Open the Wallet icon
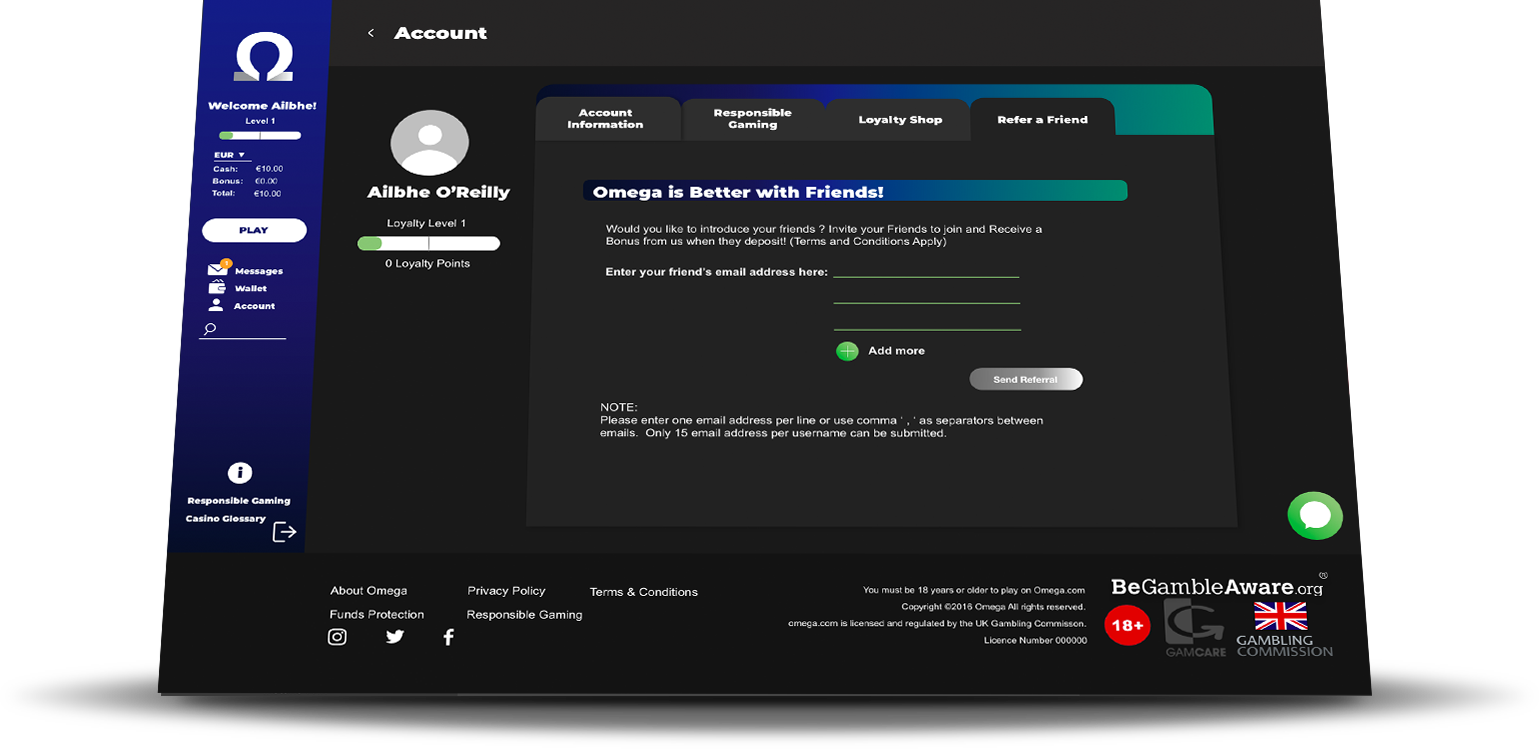1539x749 pixels. (216, 287)
